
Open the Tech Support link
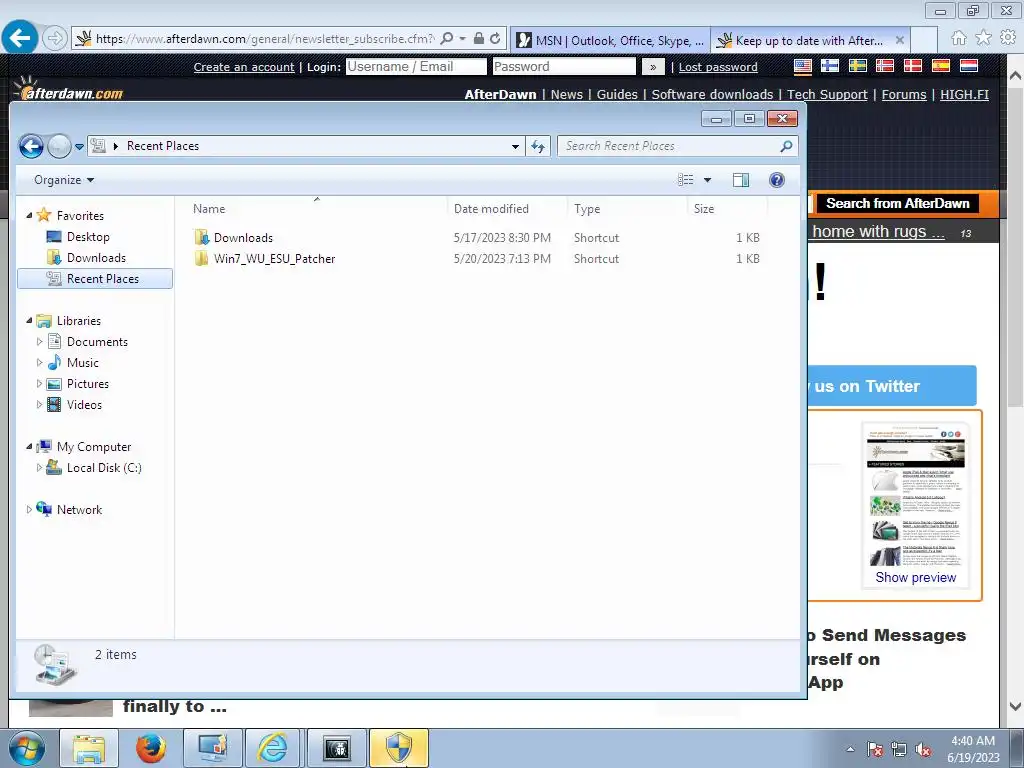coord(827,94)
